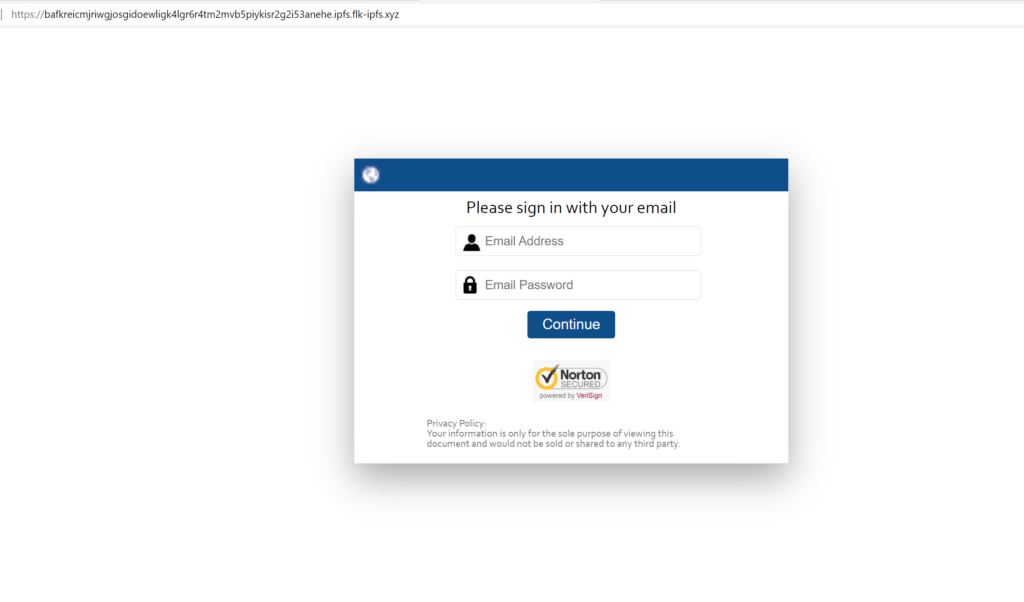Click the 'powered by' text under Norton

(x=557, y=396)
